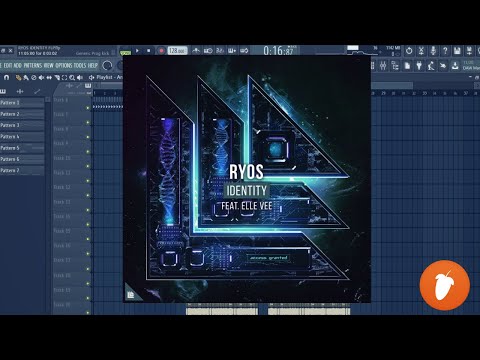This screenshot has width=480, height=360.
Task: Open the TOOLS menu
Action: (x=80, y=65)
